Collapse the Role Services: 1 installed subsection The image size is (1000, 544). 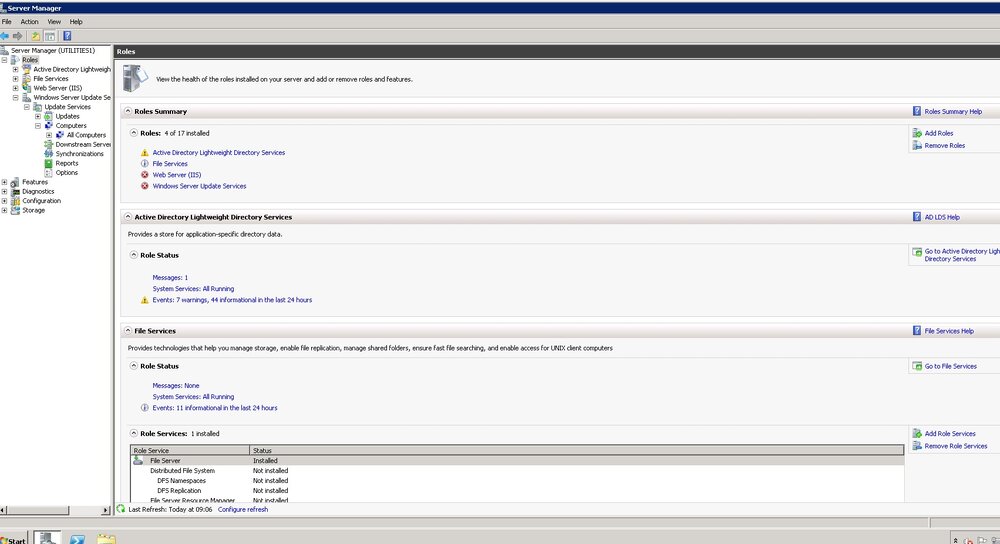click(x=134, y=433)
